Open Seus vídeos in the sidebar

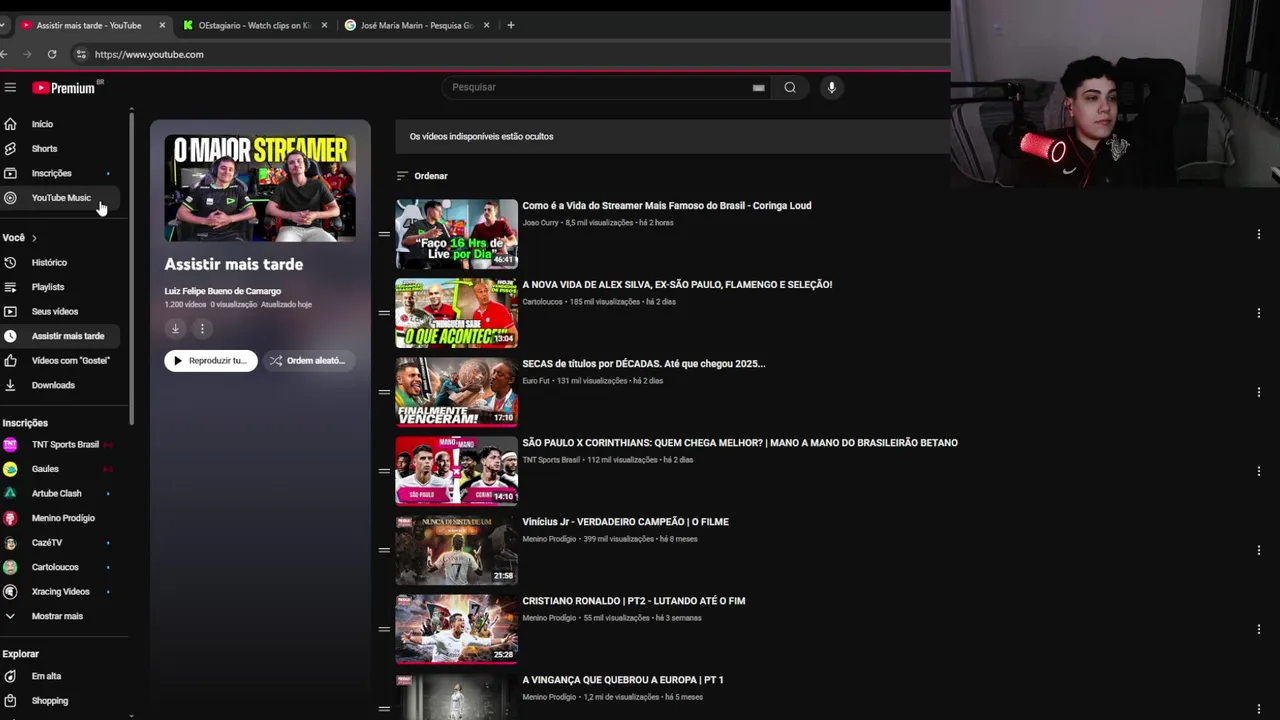coord(54,311)
